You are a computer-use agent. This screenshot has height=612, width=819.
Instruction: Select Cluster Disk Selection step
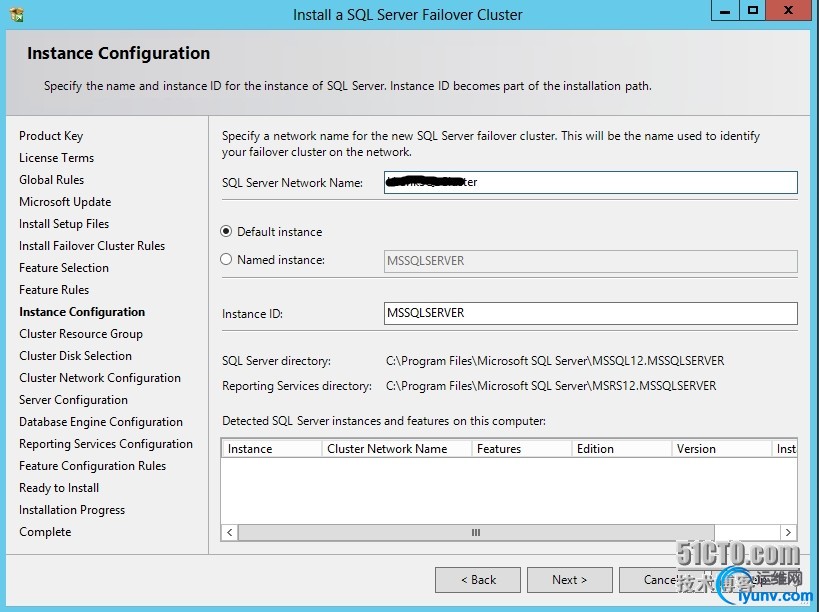tap(76, 356)
